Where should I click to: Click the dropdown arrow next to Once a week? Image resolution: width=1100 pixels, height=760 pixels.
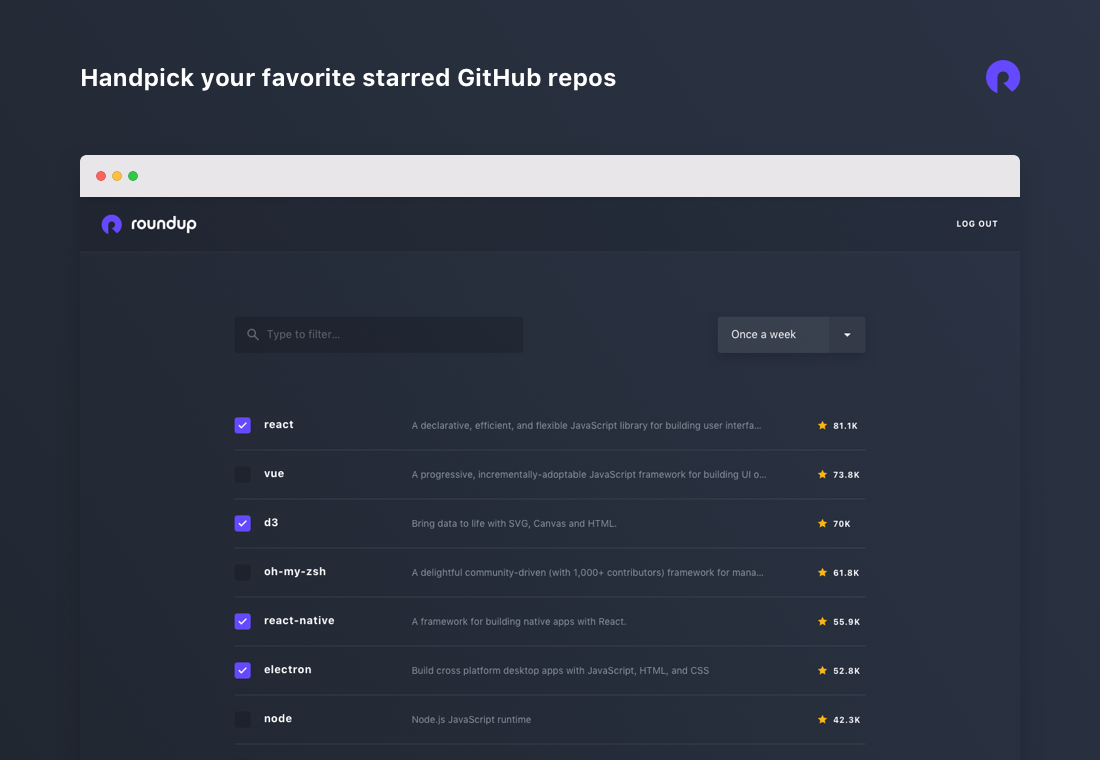coord(847,335)
